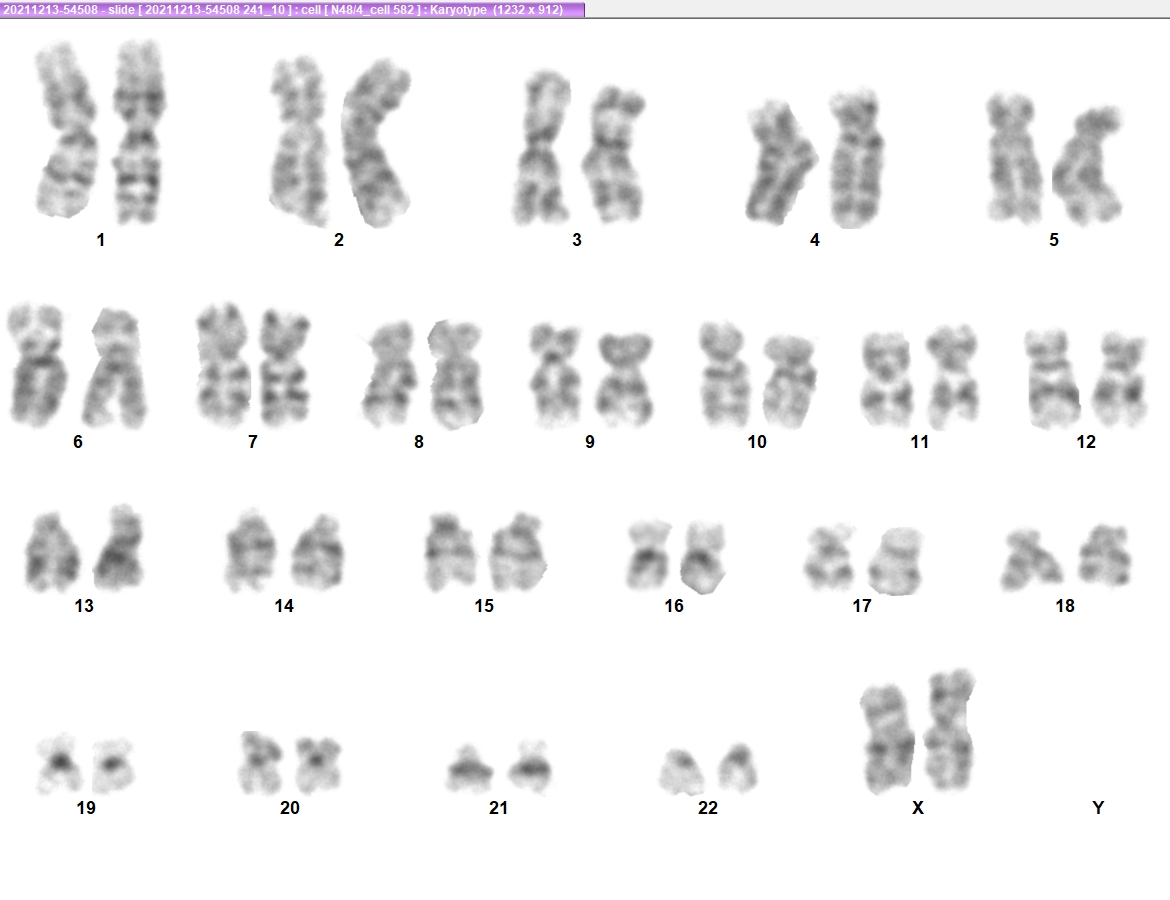This screenshot has height=900, width=1170.
Task: Select the chromosome label "13"
Action: pyautogui.click(x=84, y=606)
